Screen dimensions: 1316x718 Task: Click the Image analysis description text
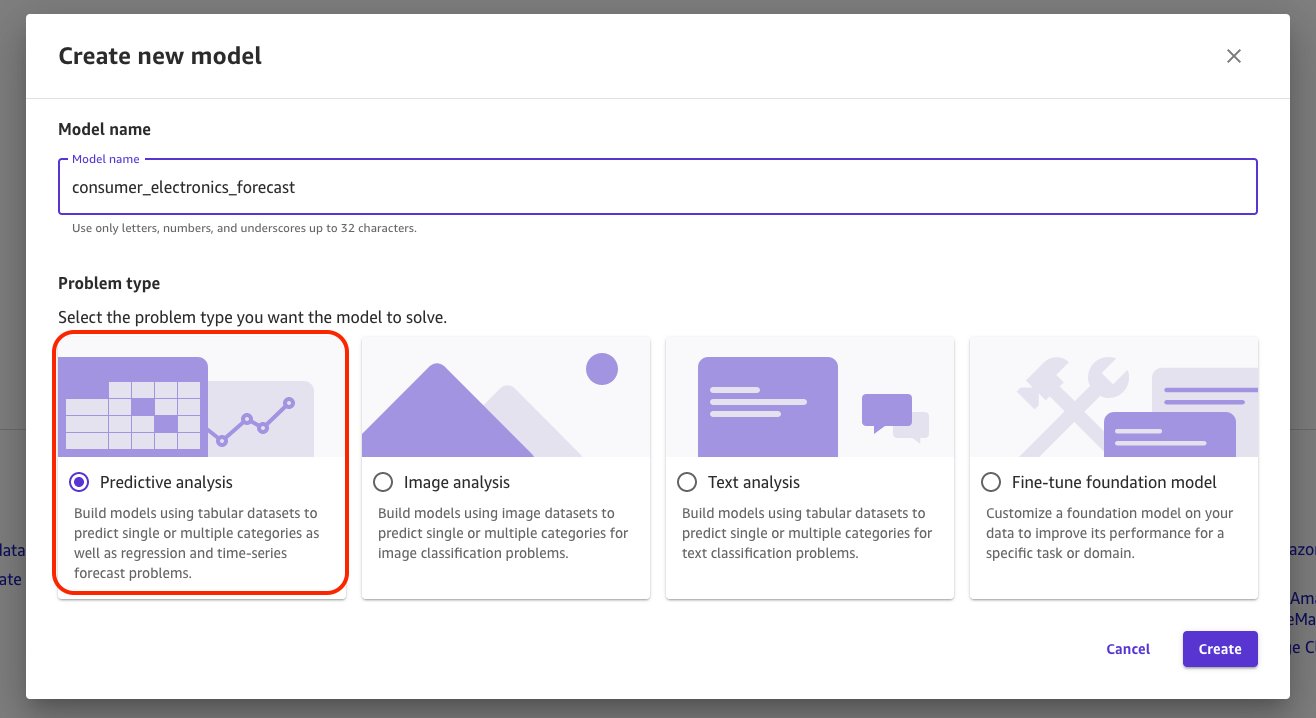(503, 533)
